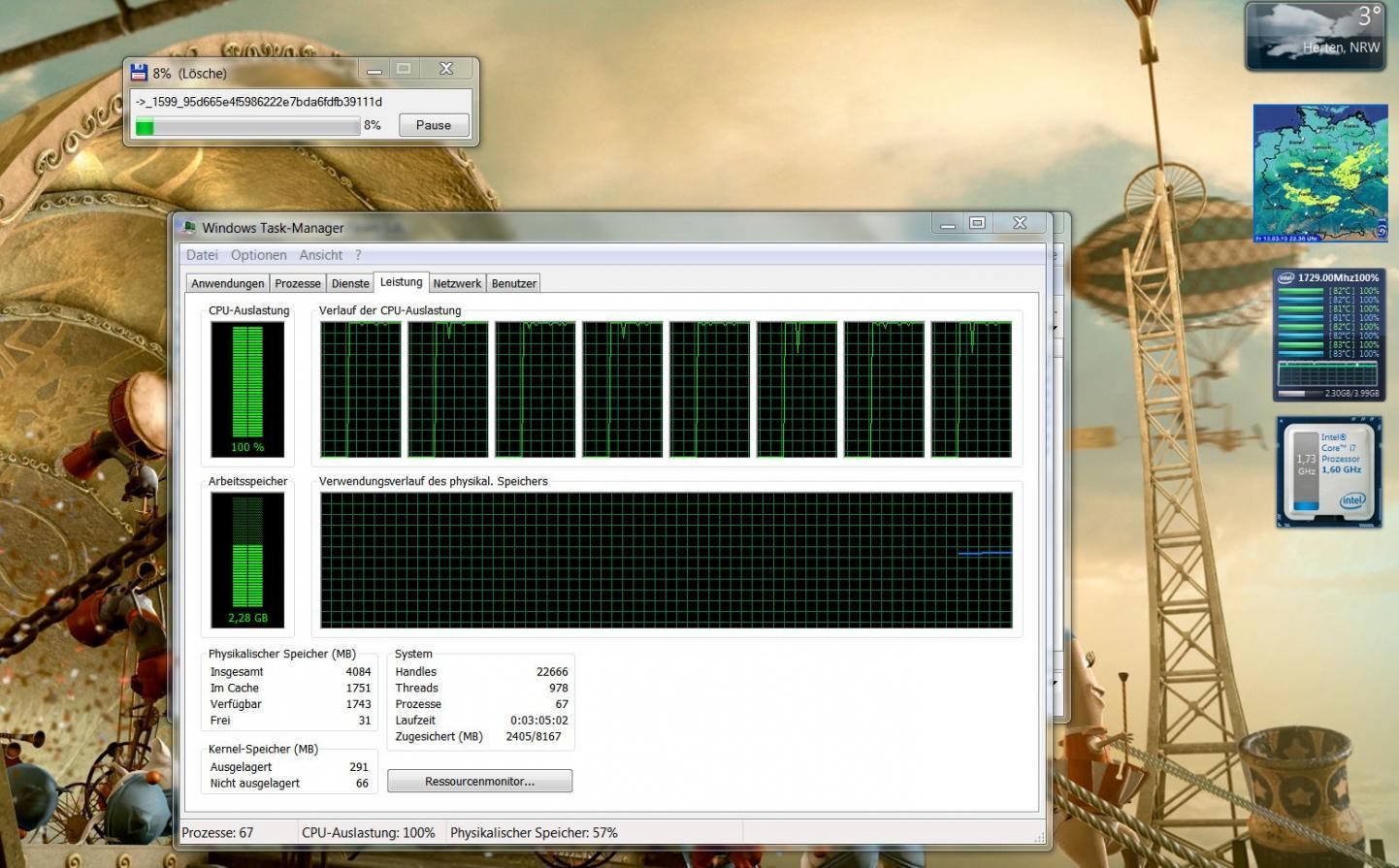The image size is (1399, 868).
Task: Click the Ressourcenmonitor... button
Action: [479, 781]
